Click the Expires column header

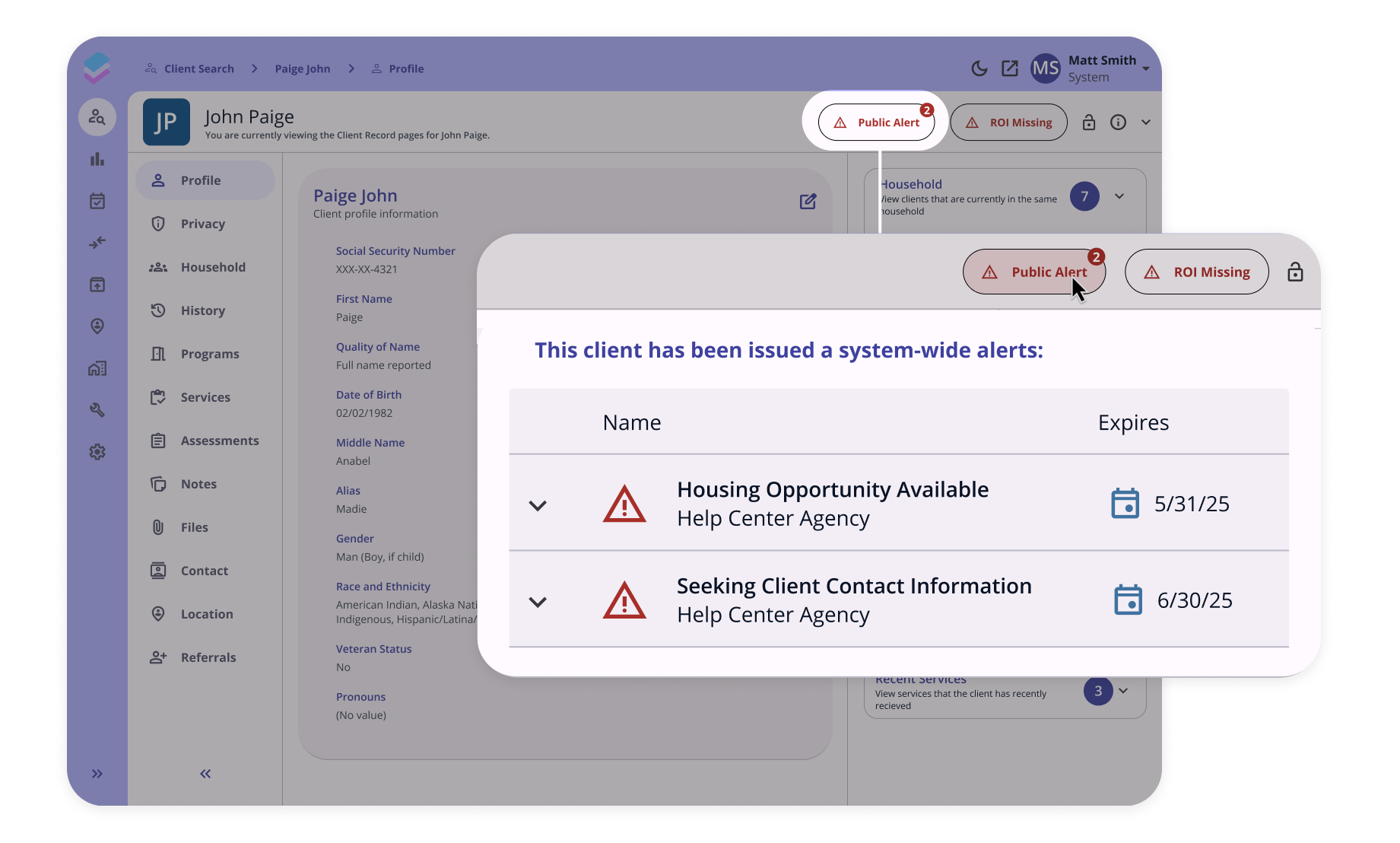click(x=1133, y=422)
